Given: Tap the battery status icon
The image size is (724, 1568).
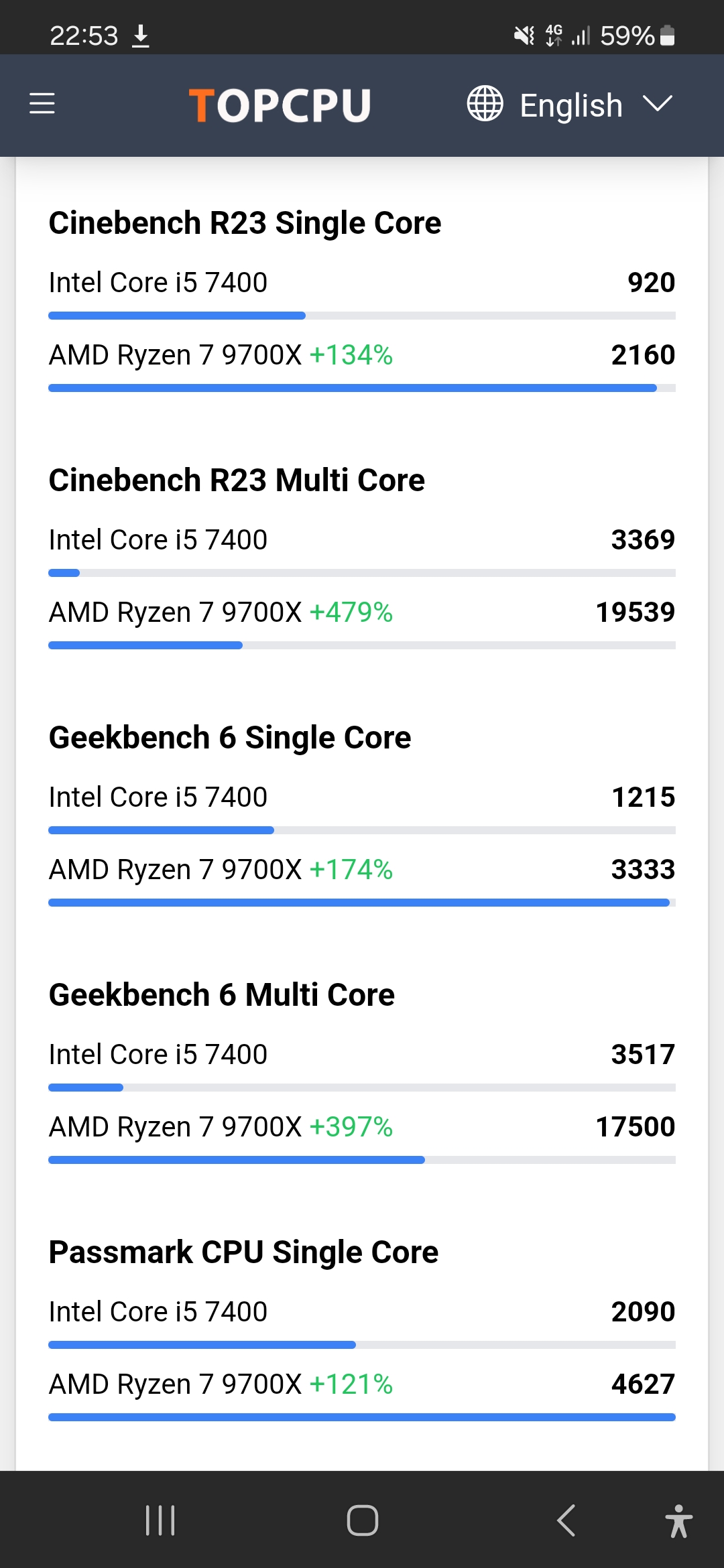Looking at the screenshot, I should 667,35.
